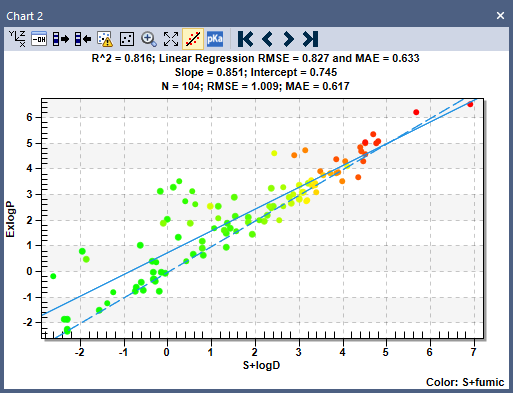Toggle the pKa display button
The image size is (513, 393).
pos(215,39)
